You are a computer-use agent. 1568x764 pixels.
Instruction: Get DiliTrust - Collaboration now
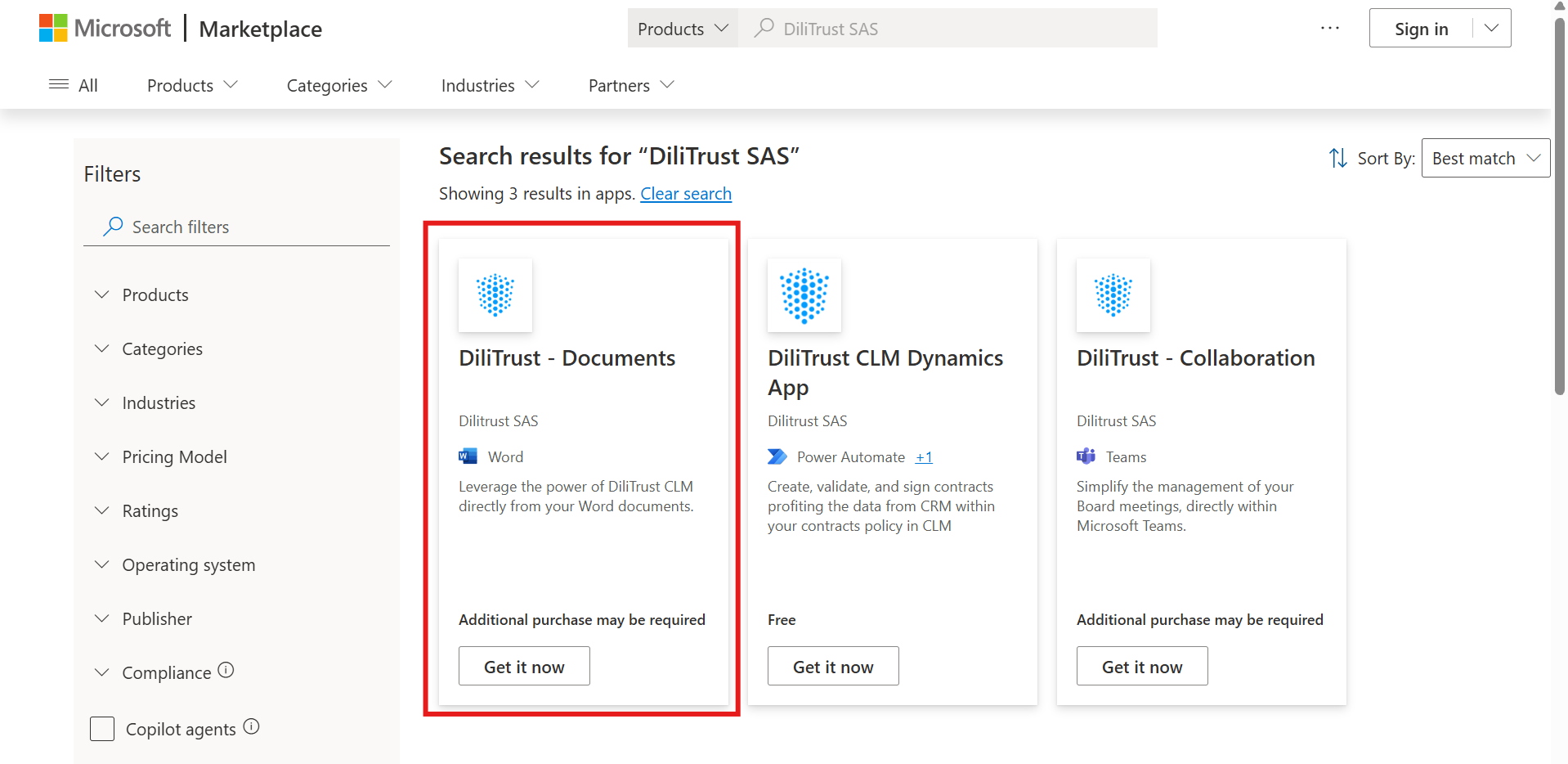click(x=1142, y=666)
